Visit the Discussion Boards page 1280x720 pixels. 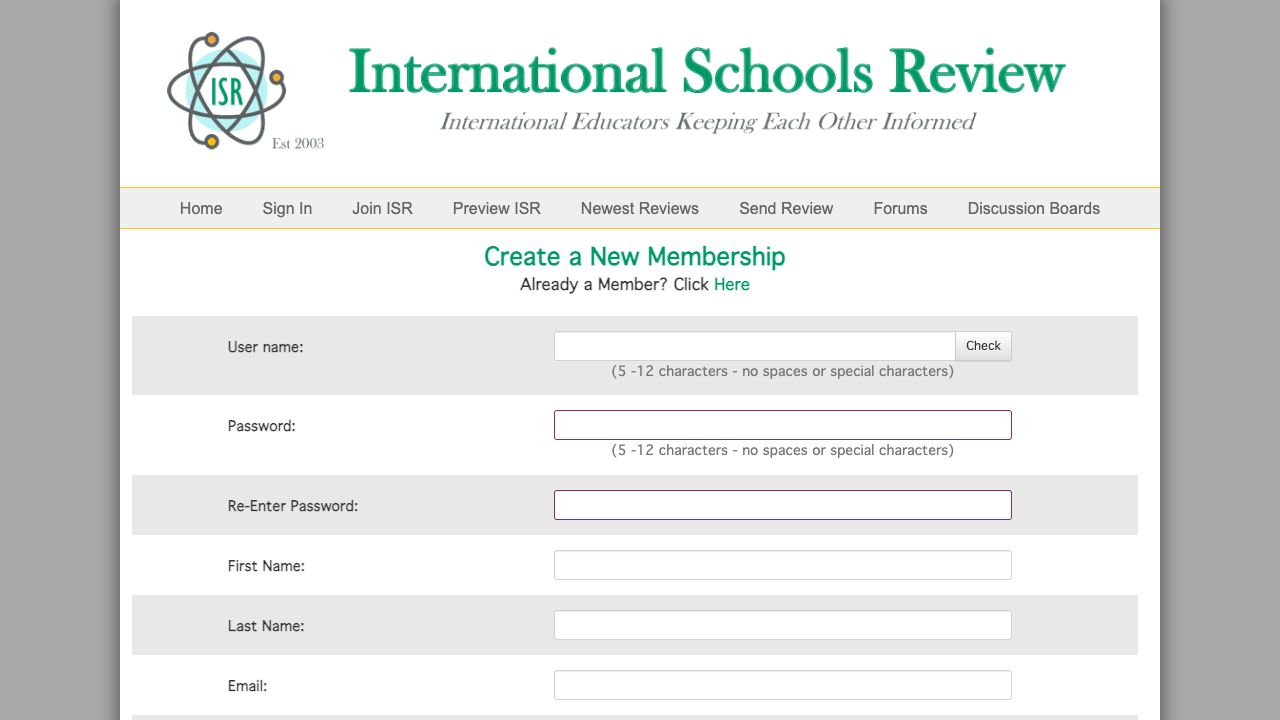pyautogui.click(x=1033, y=208)
